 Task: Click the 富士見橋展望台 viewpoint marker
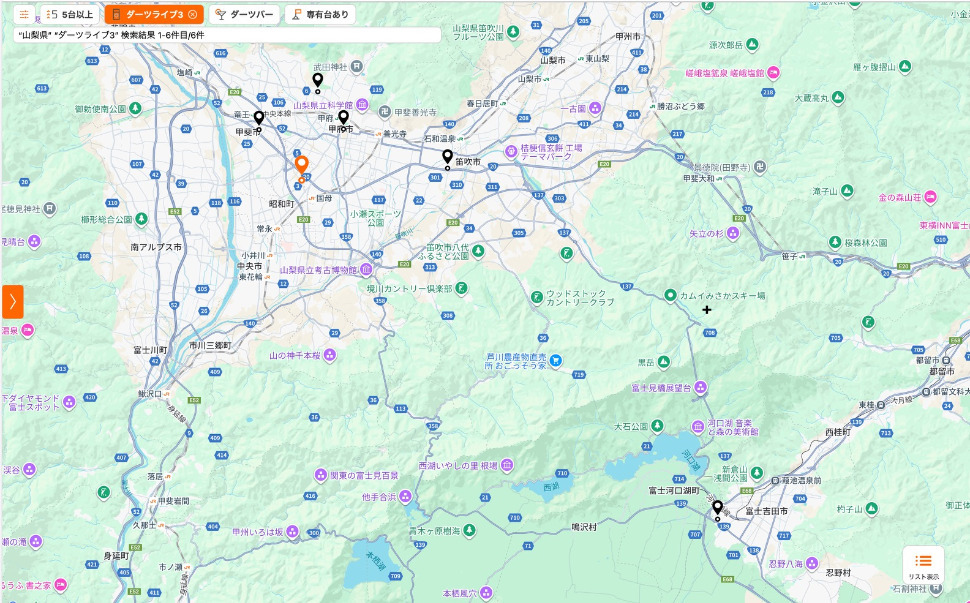701,386
